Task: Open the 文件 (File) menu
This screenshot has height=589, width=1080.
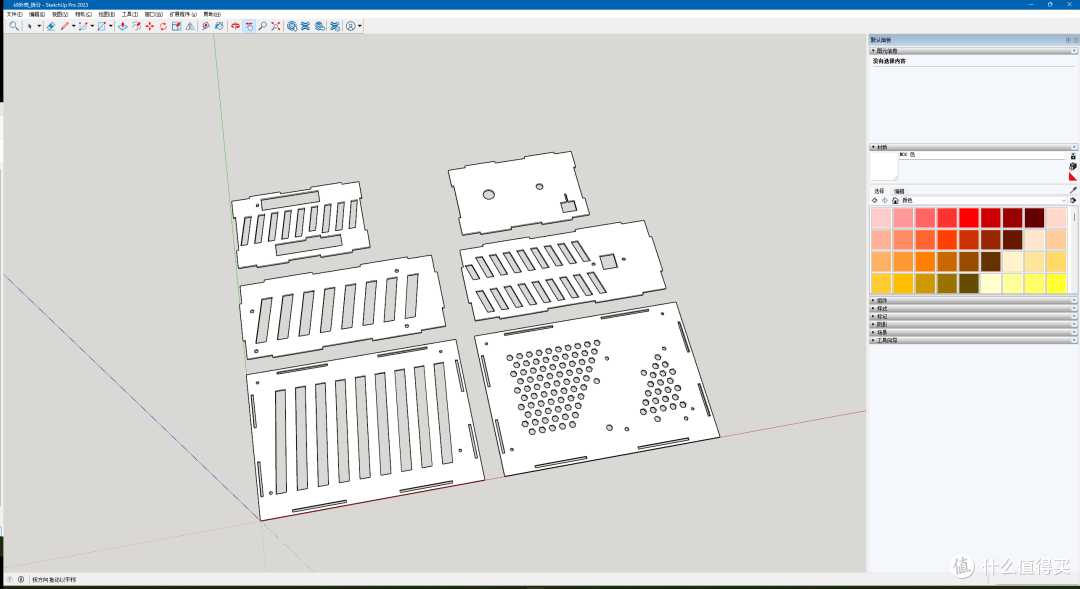Action: click(x=14, y=14)
